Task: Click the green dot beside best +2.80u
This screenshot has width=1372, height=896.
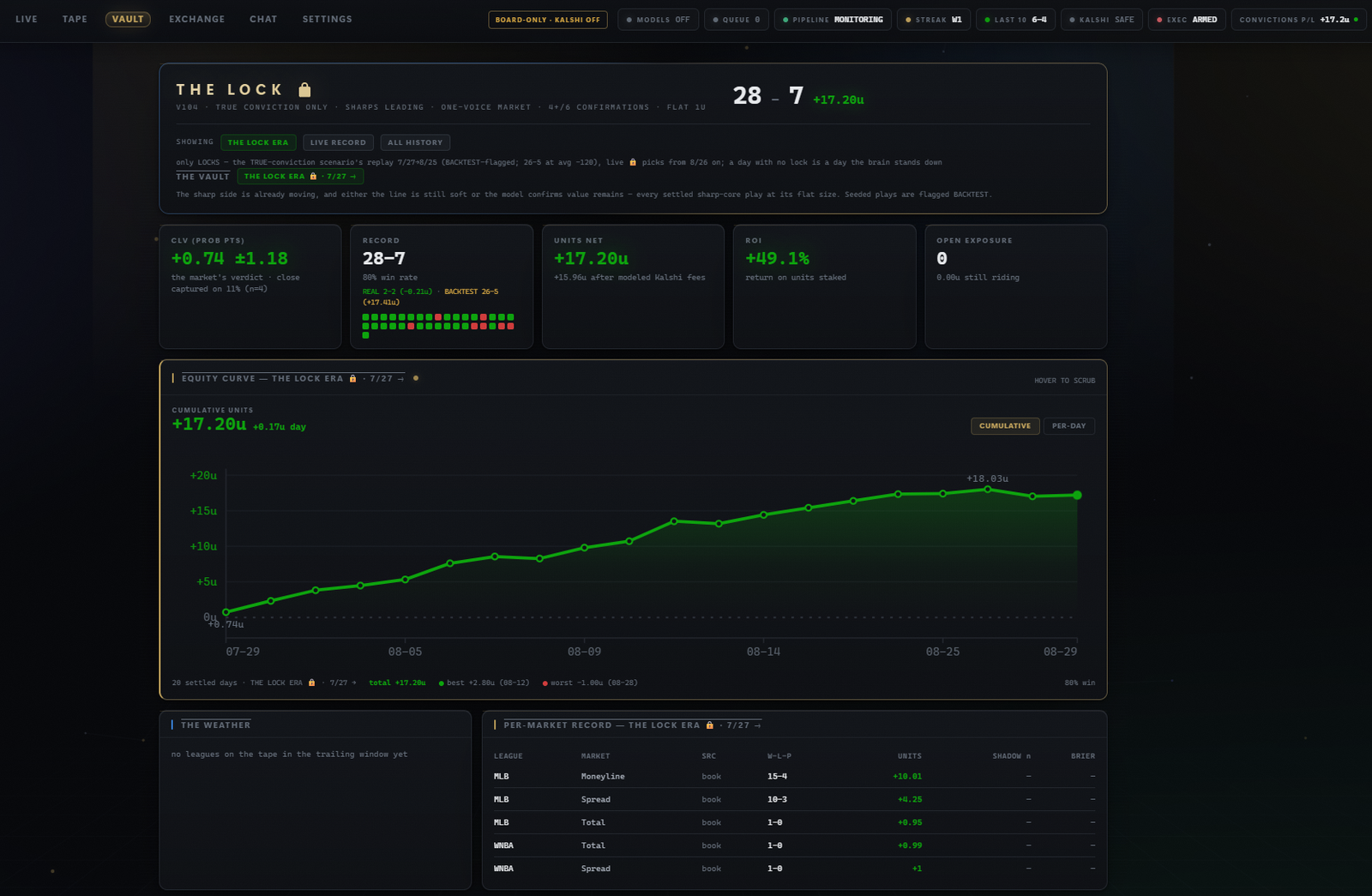Action: point(441,683)
